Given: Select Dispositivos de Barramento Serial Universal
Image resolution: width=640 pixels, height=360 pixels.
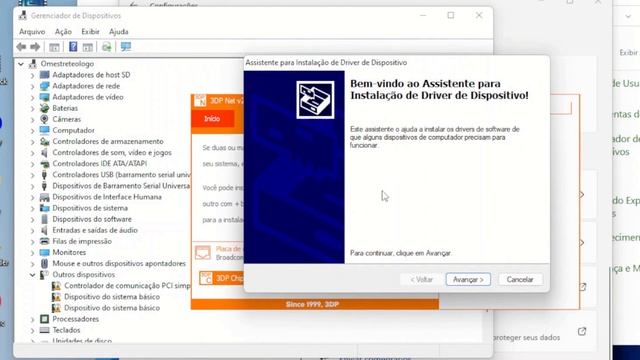Looking at the screenshot, I should [121, 186].
